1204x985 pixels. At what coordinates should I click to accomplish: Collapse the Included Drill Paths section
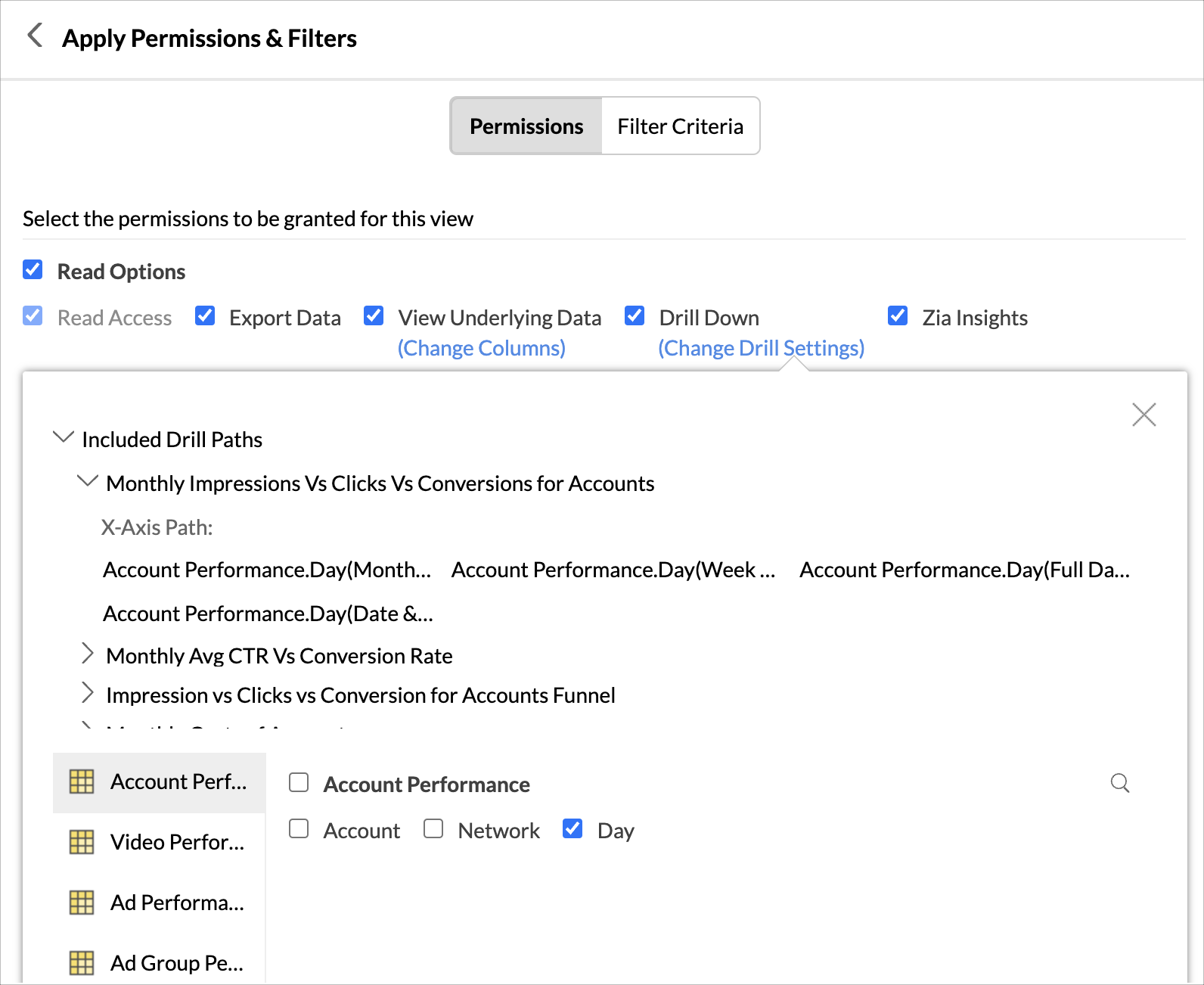point(64,437)
